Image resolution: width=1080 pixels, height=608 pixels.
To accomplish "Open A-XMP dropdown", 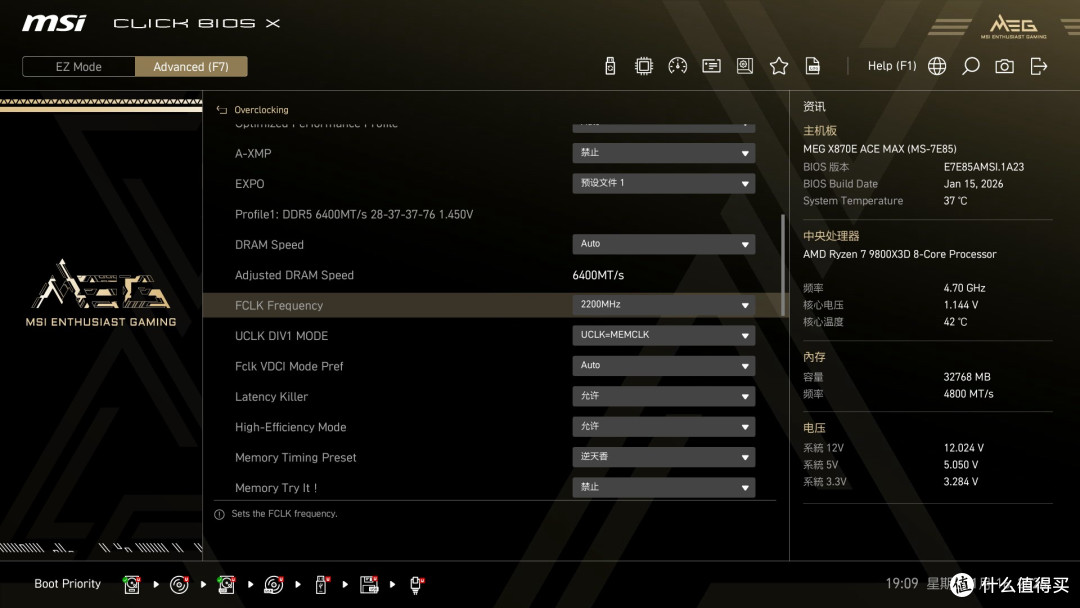I will (663, 153).
